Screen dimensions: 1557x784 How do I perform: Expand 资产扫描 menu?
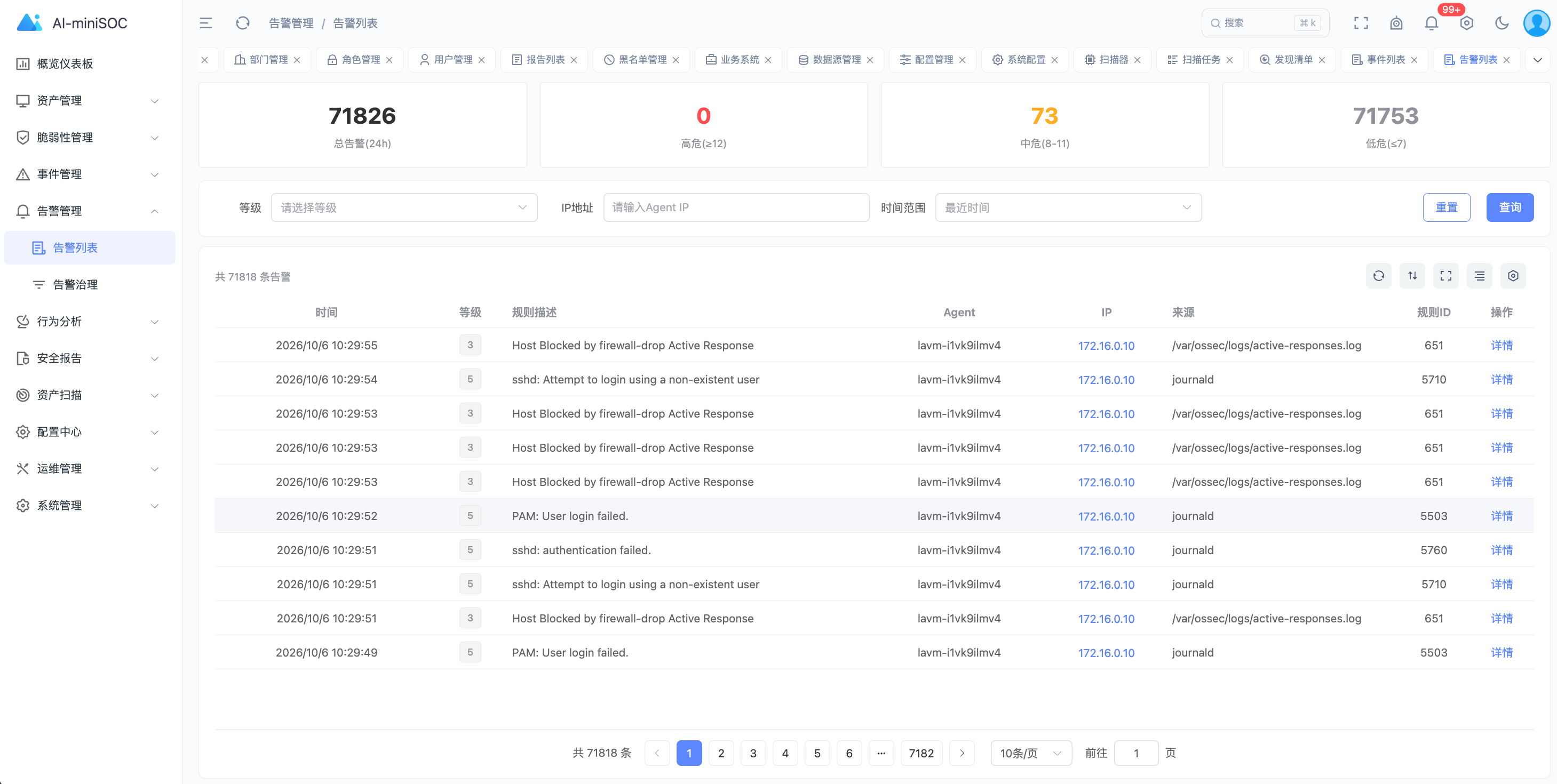(x=90, y=395)
